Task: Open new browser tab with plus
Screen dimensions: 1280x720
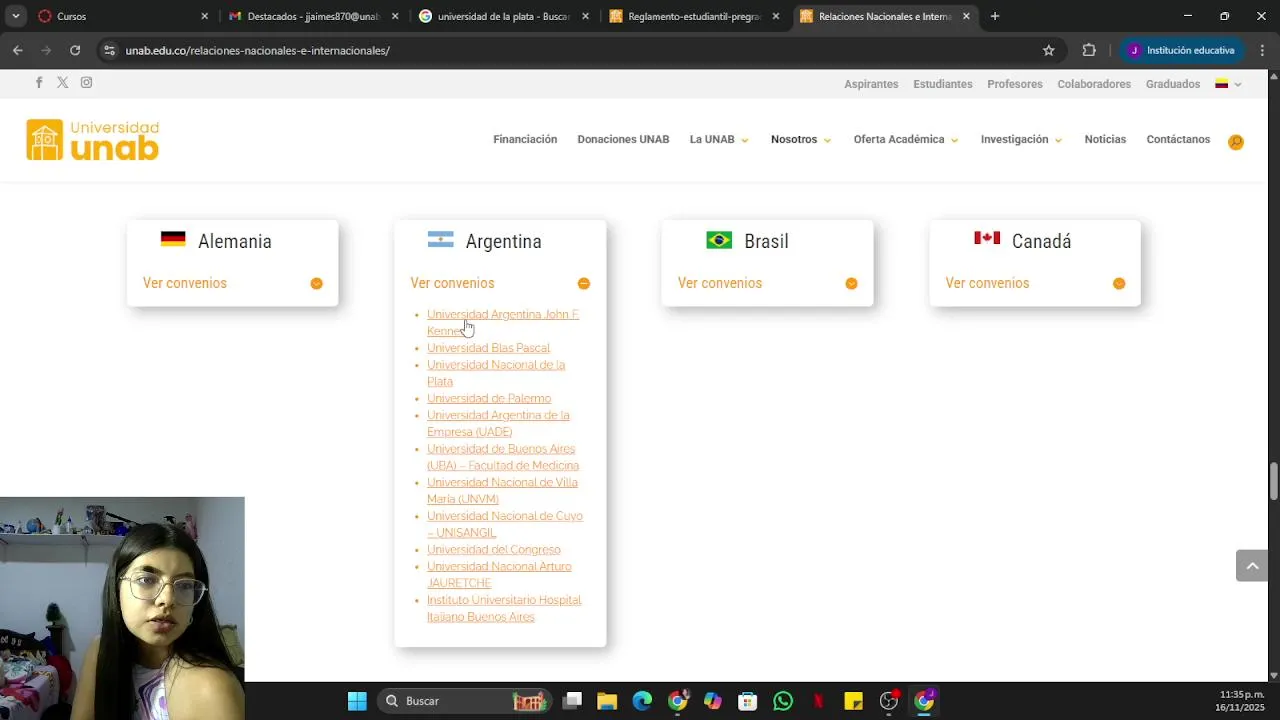Action: [x=995, y=16]
